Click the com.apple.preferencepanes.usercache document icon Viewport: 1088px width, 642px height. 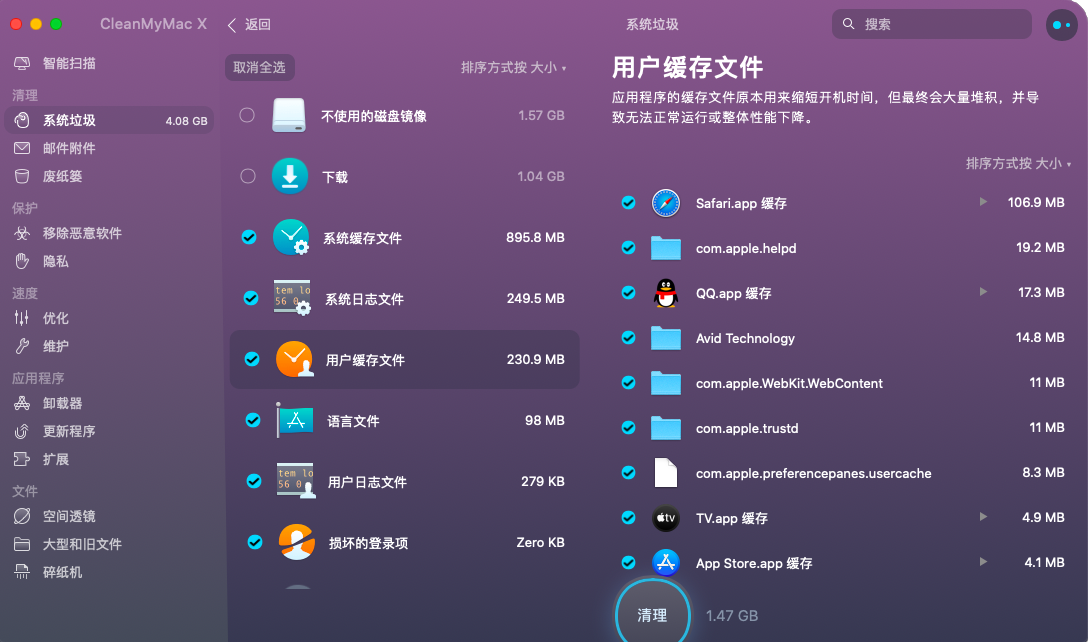click(x=665, y=473)
